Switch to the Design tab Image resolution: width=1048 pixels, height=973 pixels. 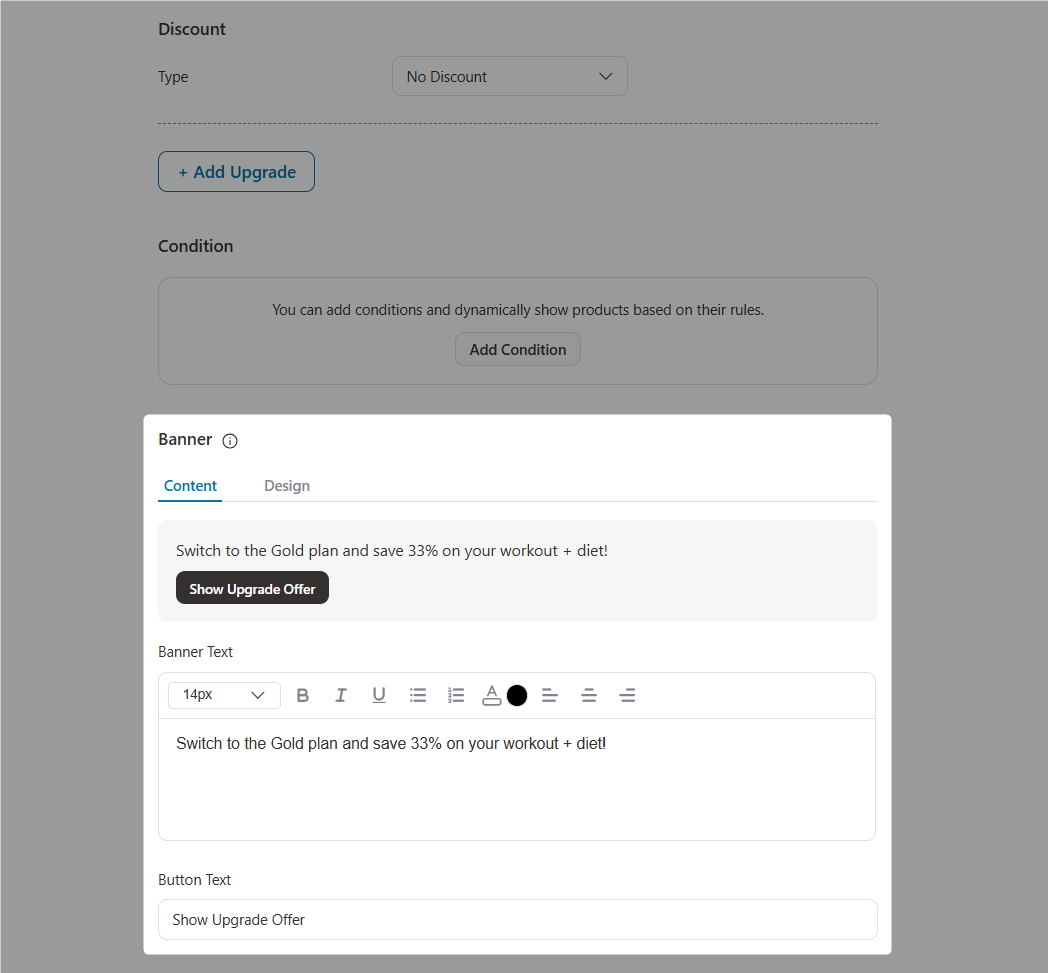(287, 486)
